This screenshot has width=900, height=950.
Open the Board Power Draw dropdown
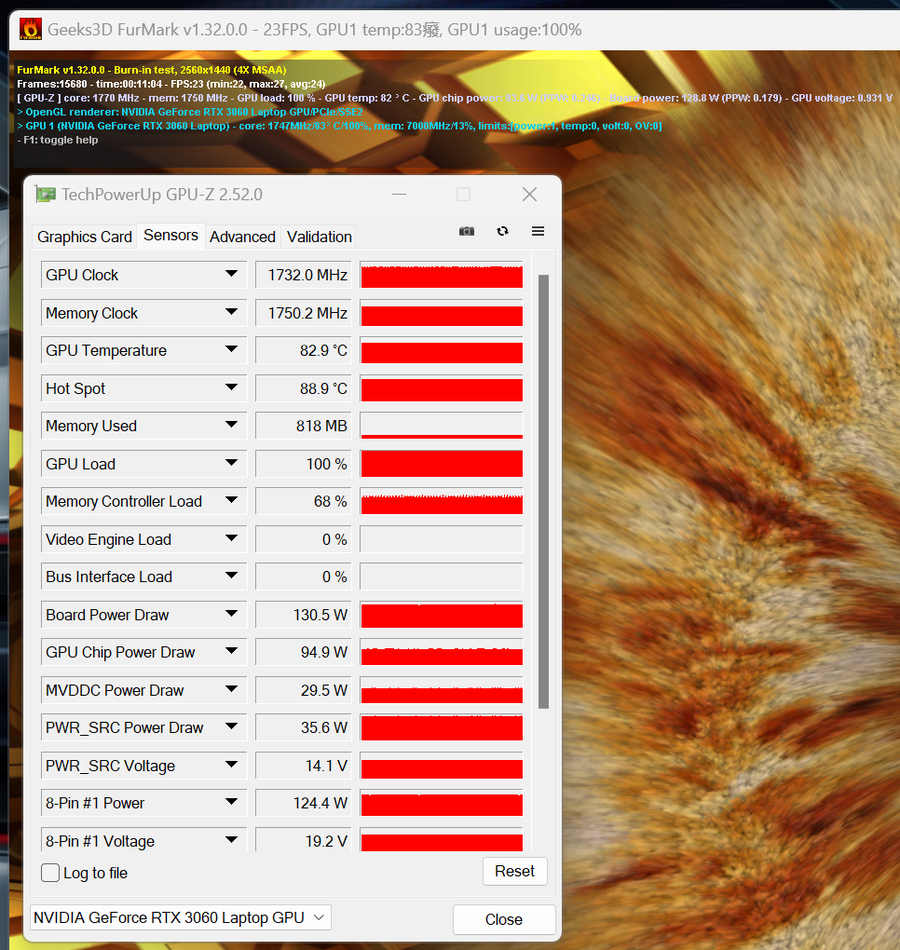[x=231, y=614]
